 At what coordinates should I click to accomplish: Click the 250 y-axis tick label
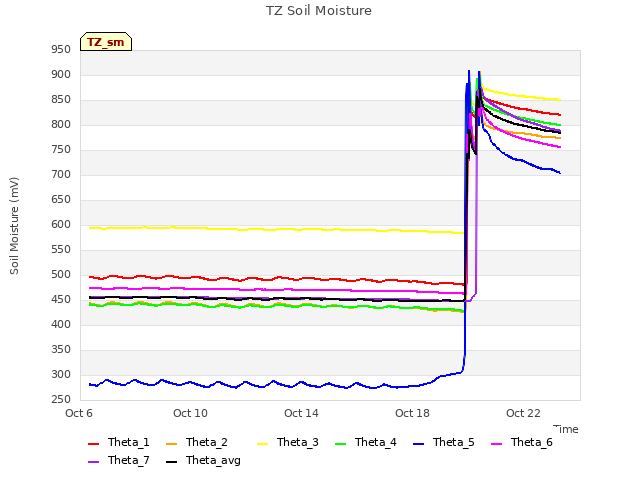pyautogui.click(x=61, y=400)
